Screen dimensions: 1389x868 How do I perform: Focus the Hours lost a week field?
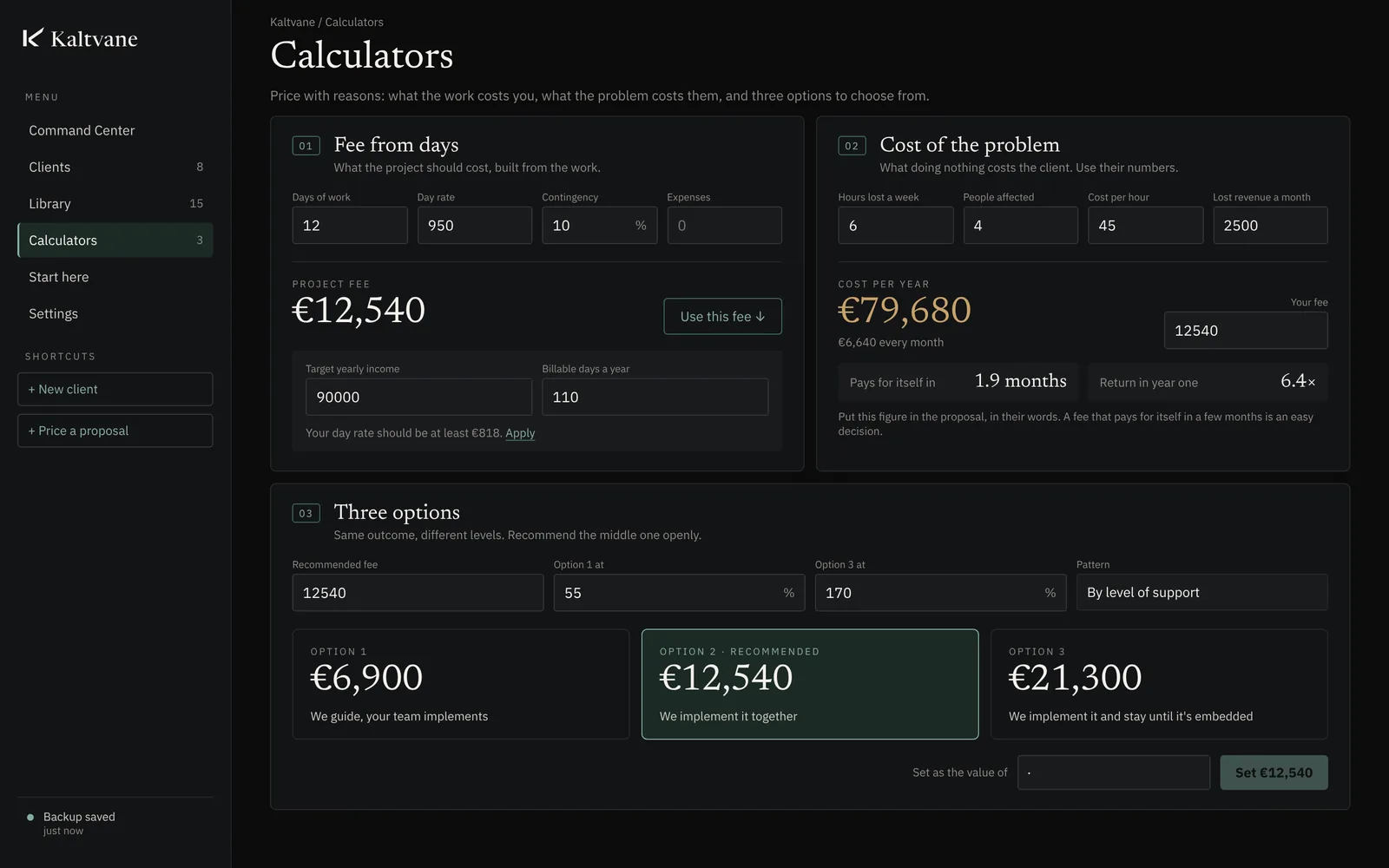pos(895,225)
